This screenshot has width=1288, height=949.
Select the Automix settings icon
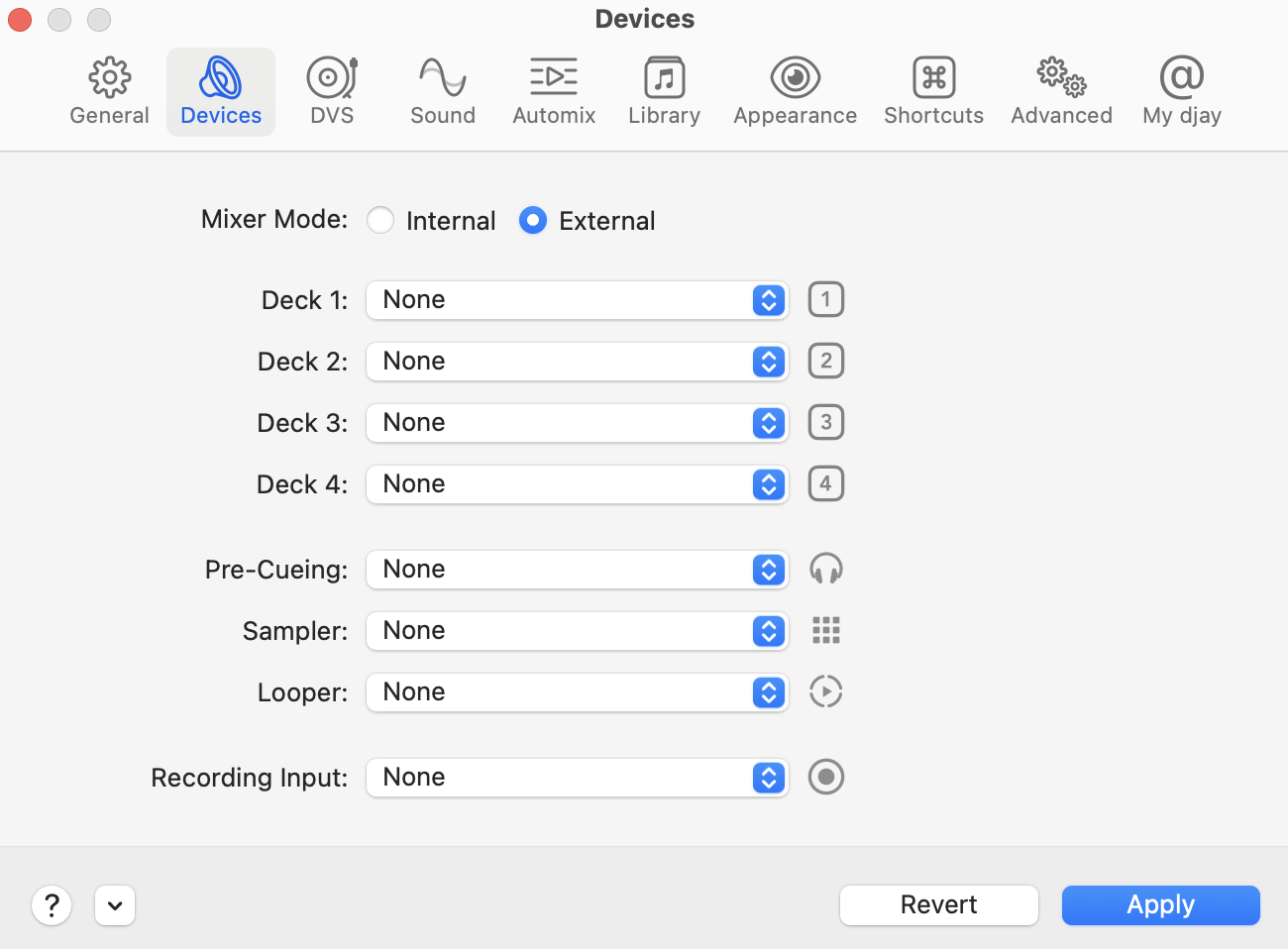[x=553, y=90]
